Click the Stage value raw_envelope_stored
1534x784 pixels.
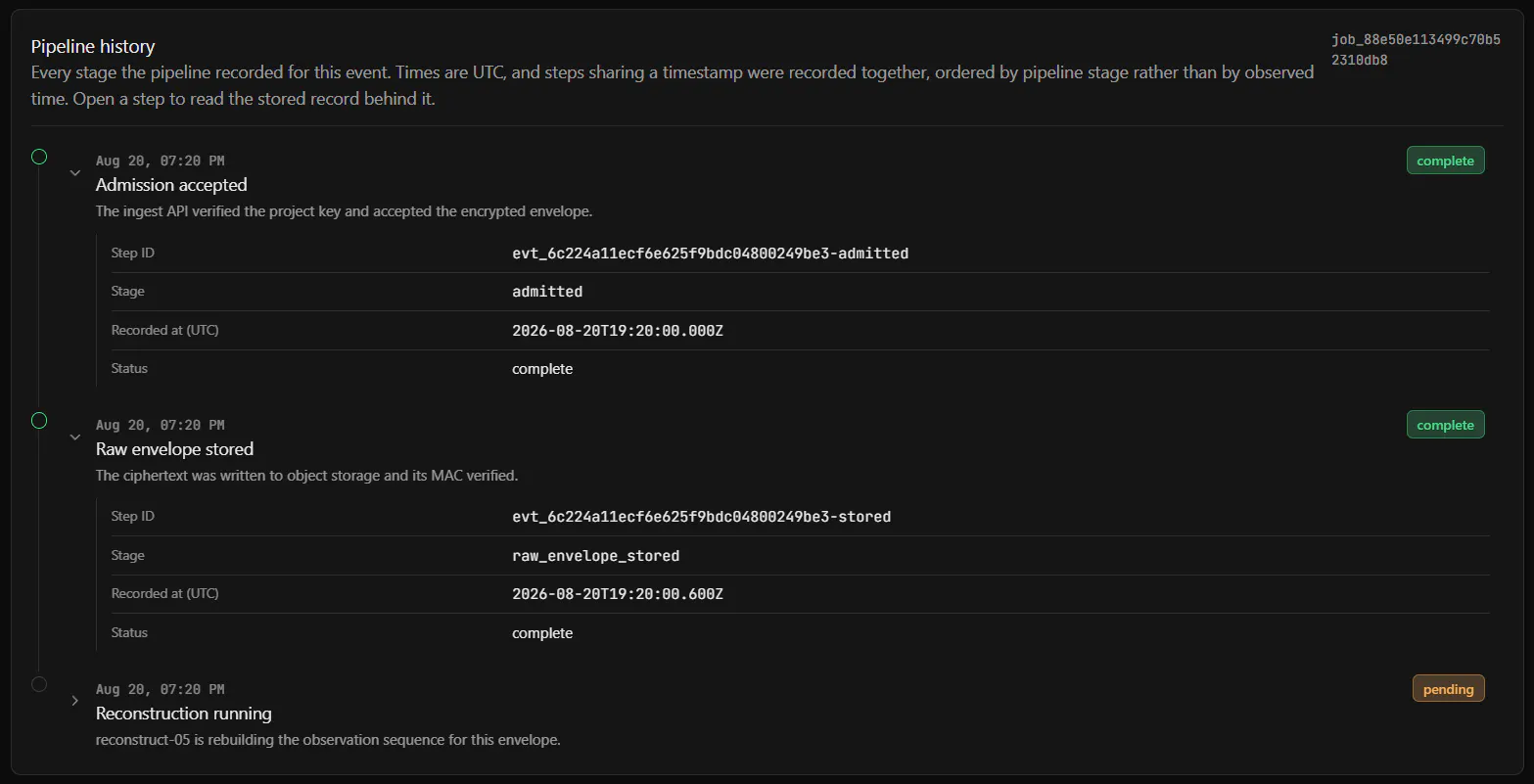(x=595, y=556)
